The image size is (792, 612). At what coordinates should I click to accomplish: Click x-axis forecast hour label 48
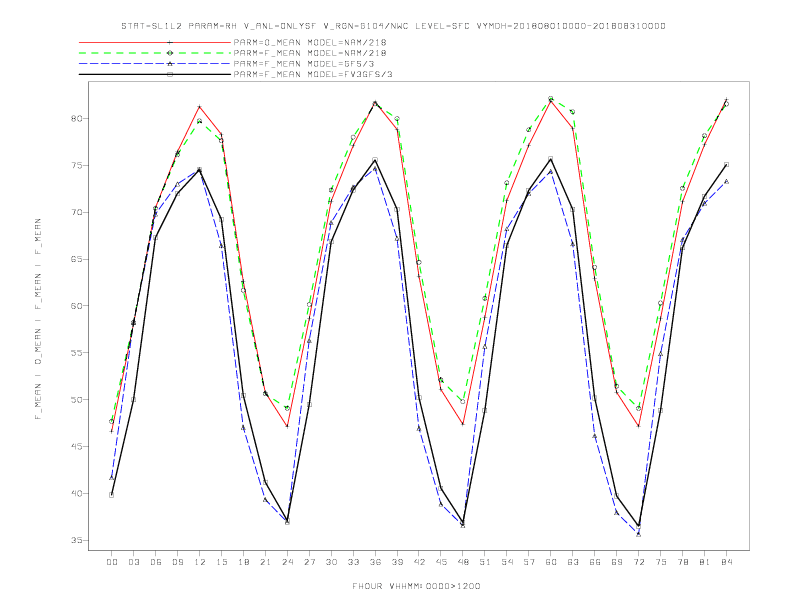(463, 562)
